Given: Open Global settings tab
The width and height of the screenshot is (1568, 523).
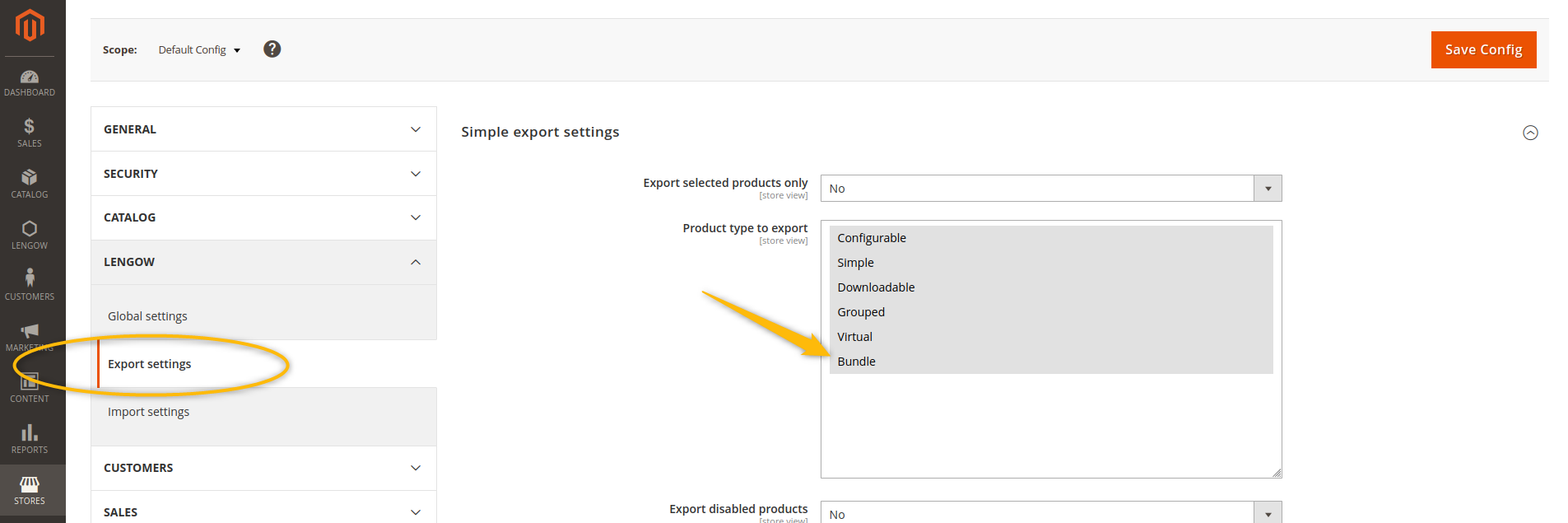Looking at the screenshot, I should click(147, 316).
